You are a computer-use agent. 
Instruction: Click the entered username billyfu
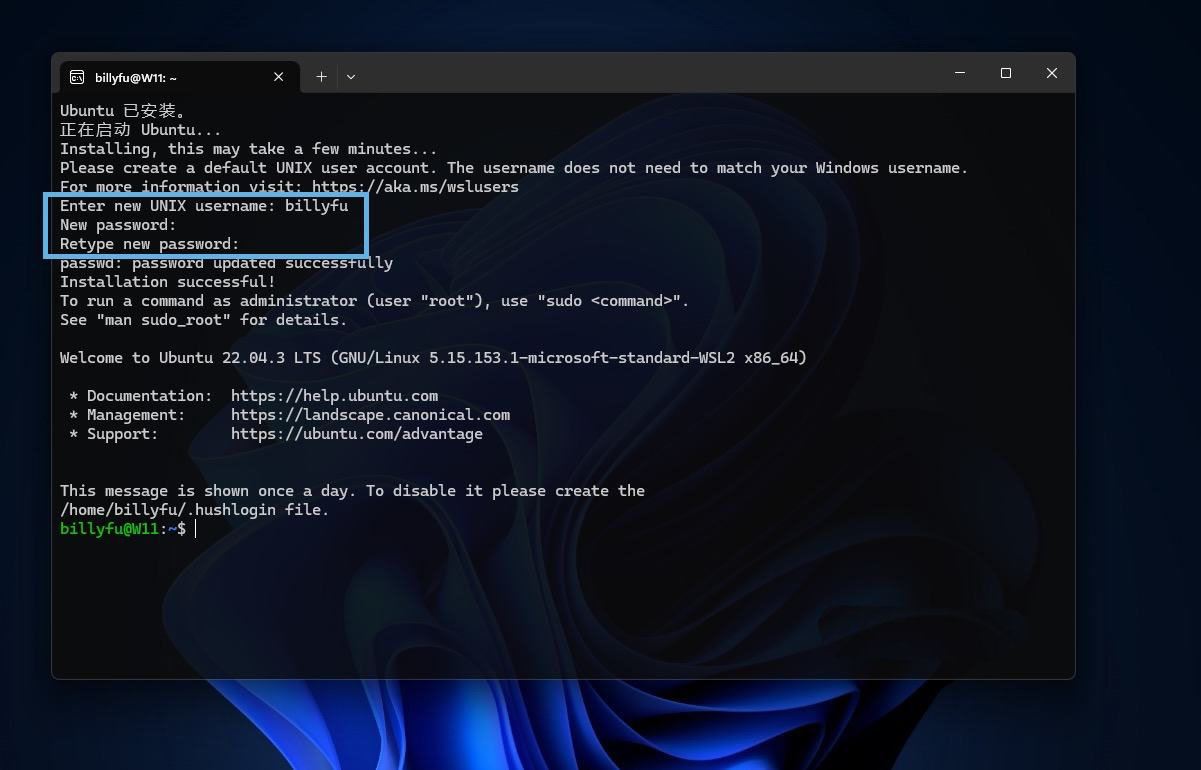click(316, 206)
